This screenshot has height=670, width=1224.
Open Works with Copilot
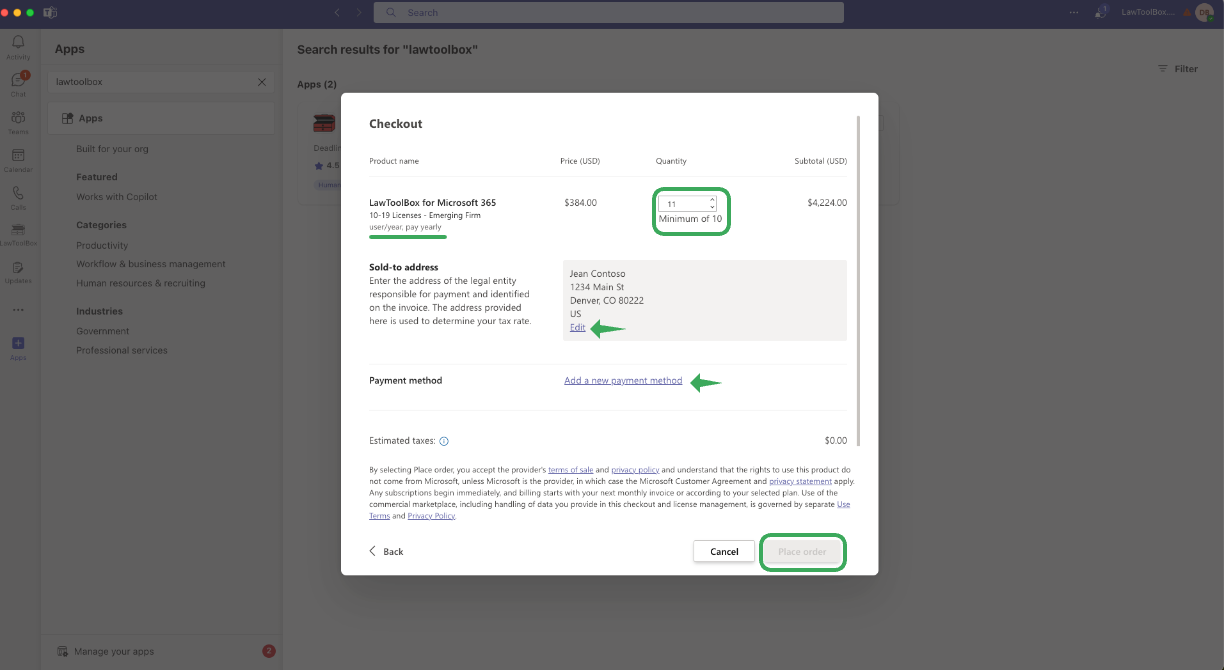click(x=117, y=197)
